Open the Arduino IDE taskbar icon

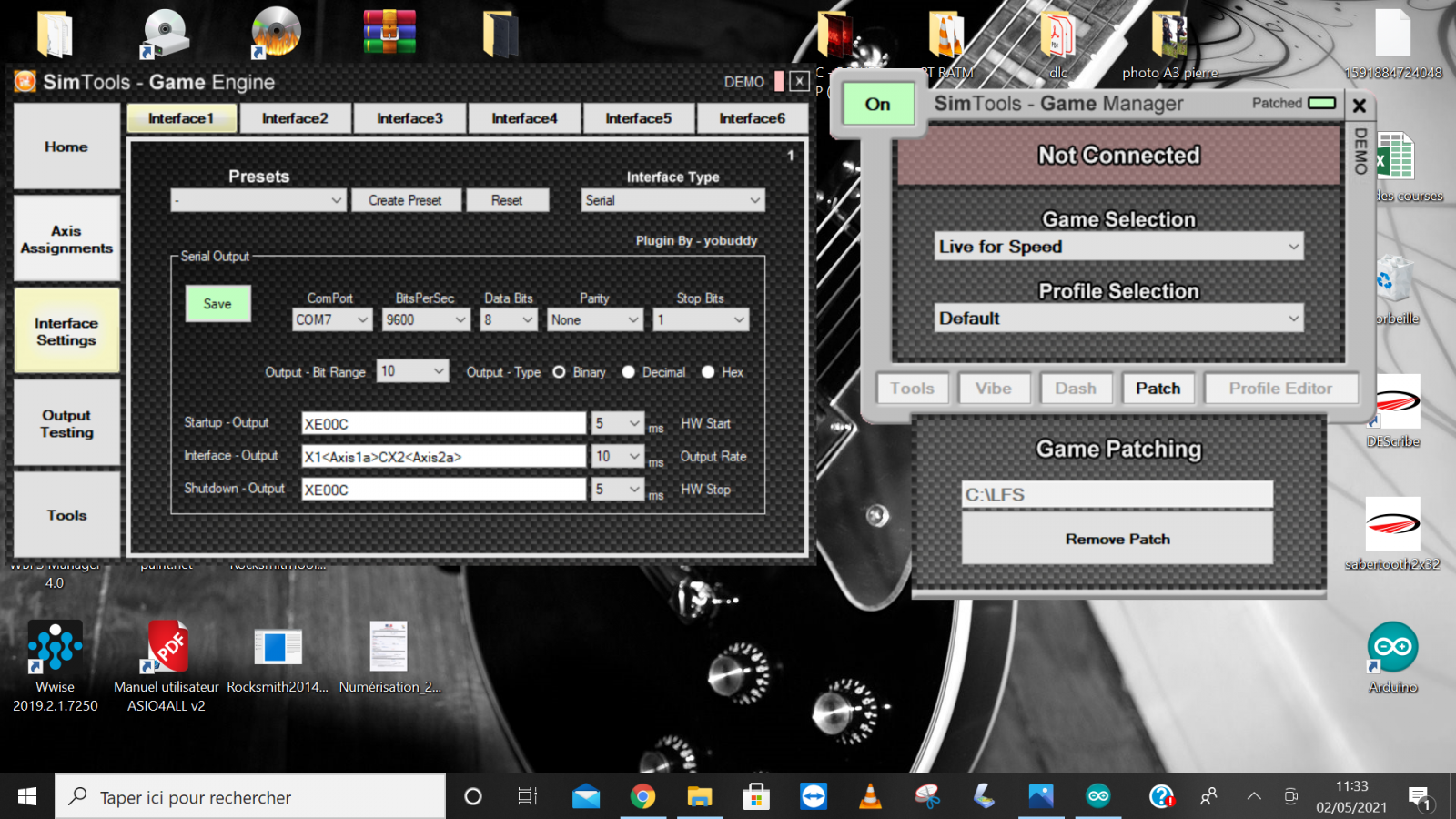[x=1098, y=797]
